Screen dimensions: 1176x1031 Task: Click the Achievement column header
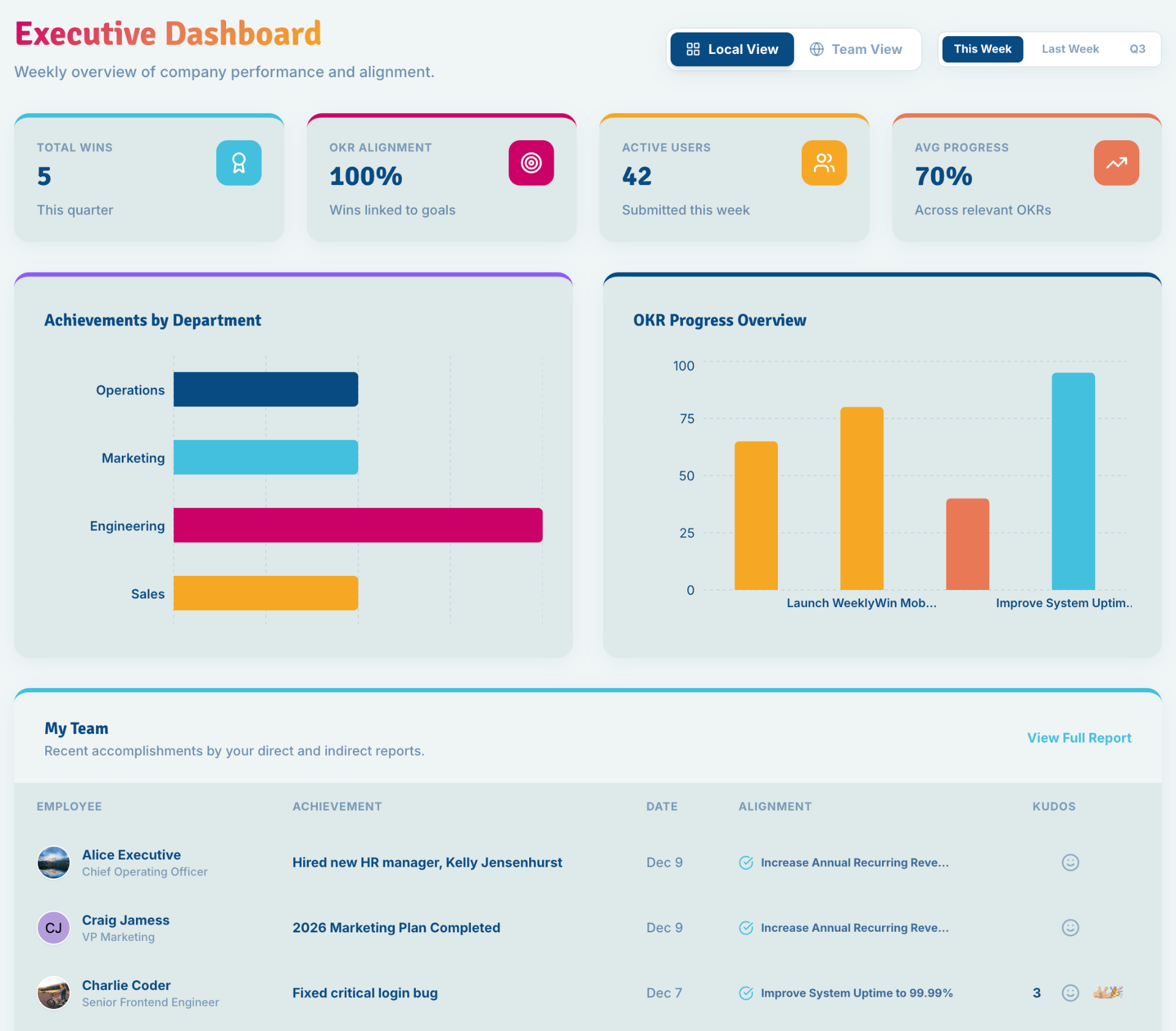[337, 806]
